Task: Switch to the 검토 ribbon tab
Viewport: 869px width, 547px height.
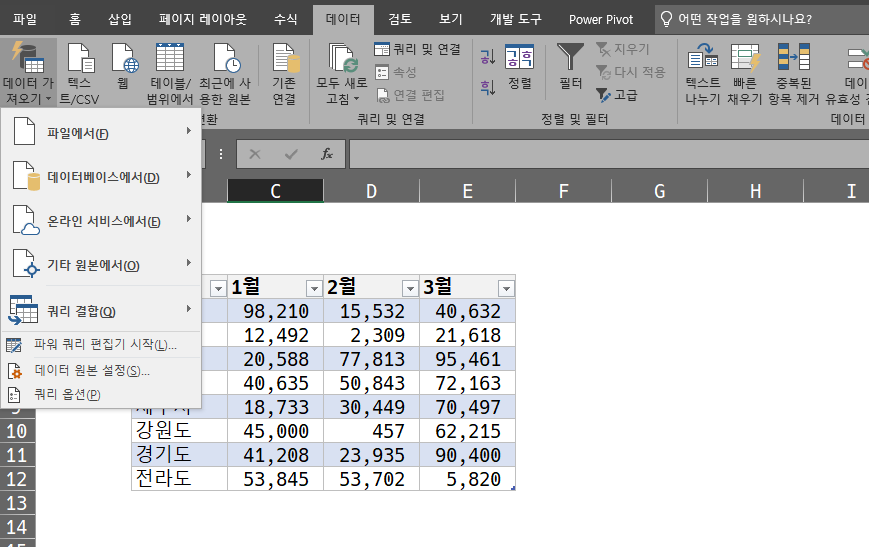Action: [x=400, y=19]
